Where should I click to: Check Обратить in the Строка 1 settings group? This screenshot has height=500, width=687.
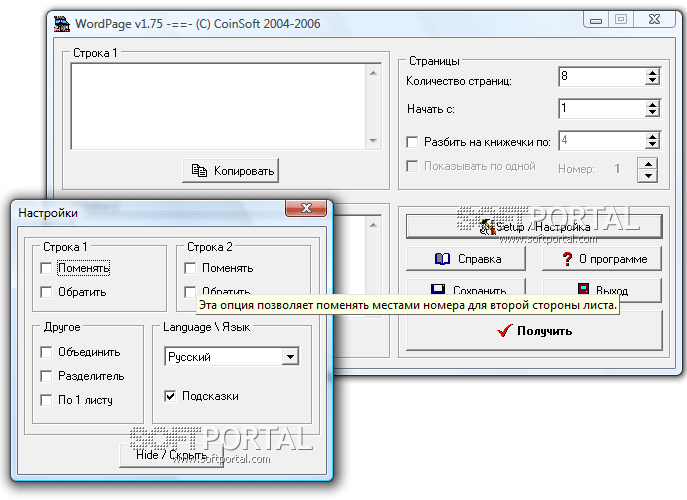(46, 292)
